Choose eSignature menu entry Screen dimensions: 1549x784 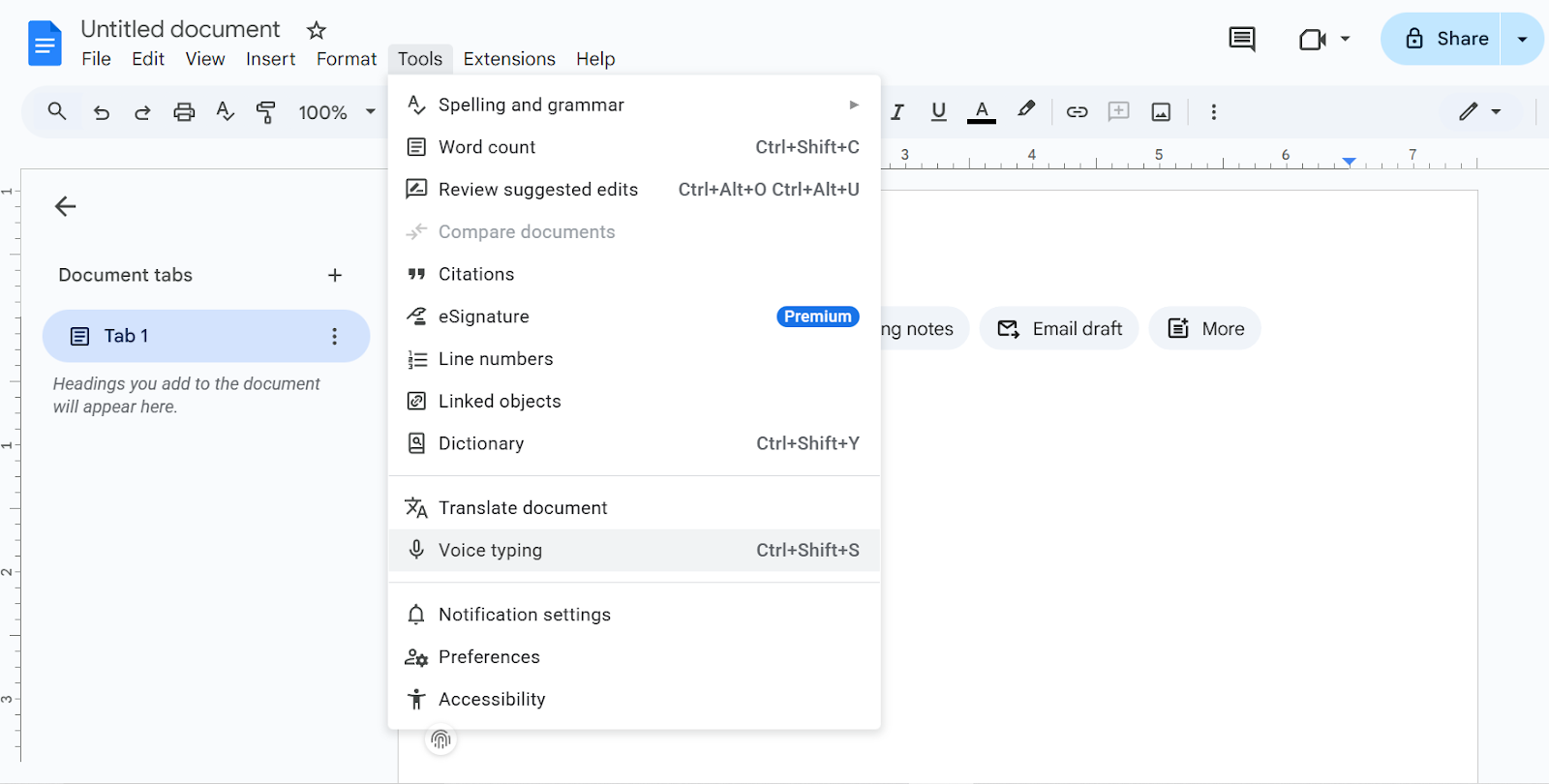[634, 317]
